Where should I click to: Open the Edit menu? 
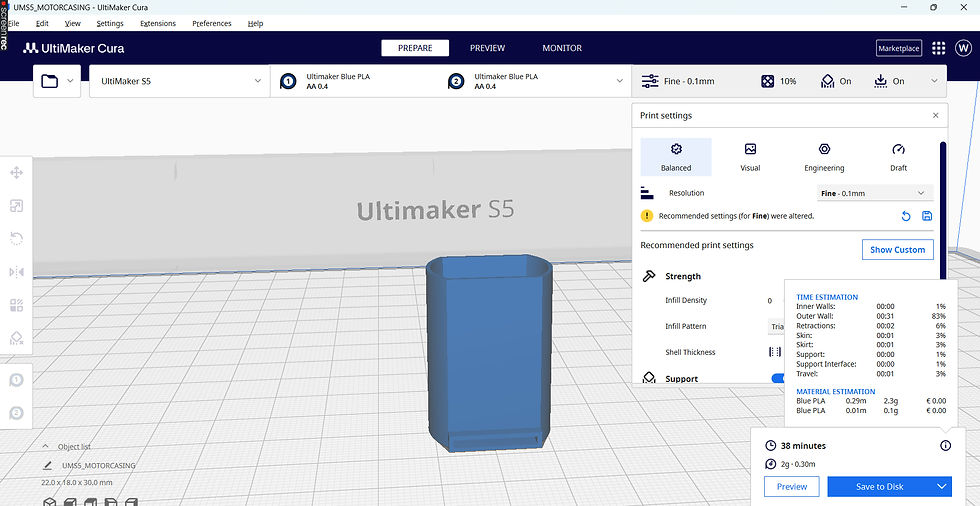42,24
